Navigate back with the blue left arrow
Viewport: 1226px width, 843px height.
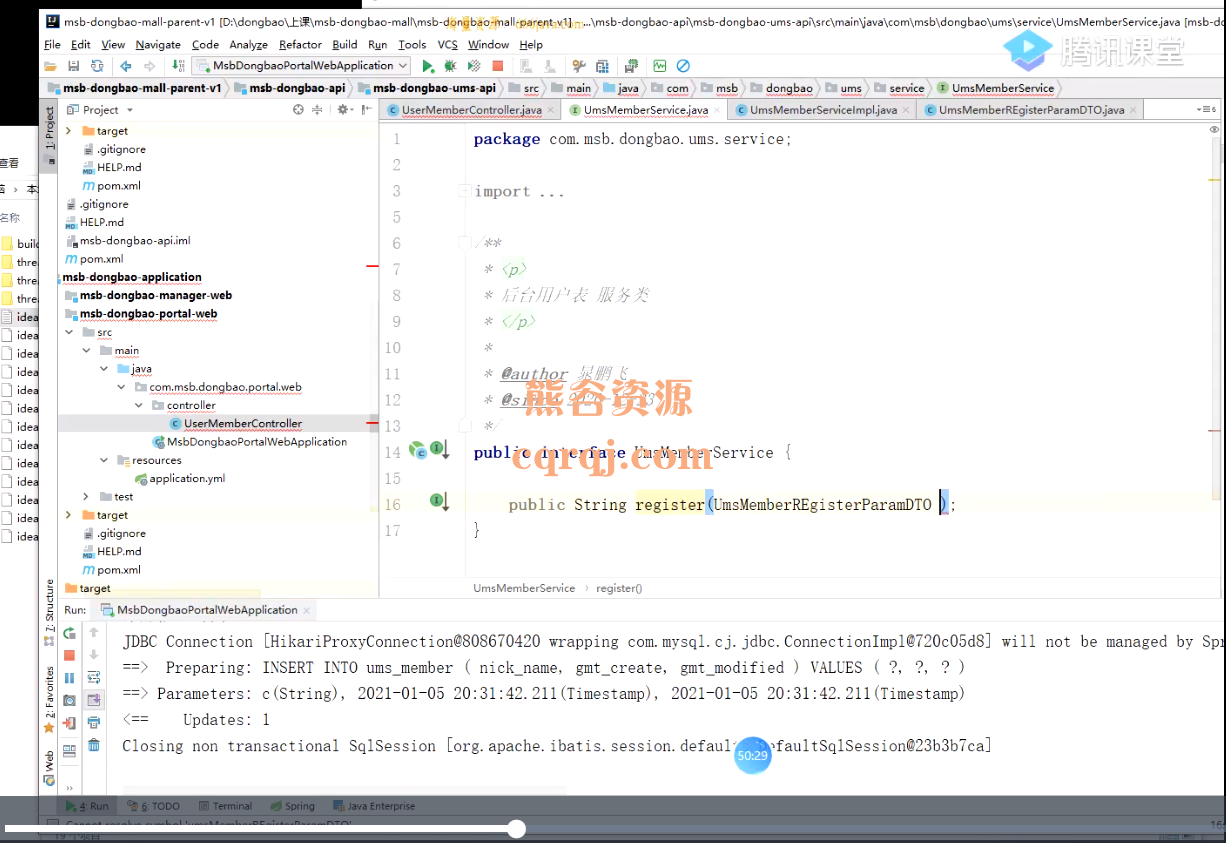coord(126,66)
